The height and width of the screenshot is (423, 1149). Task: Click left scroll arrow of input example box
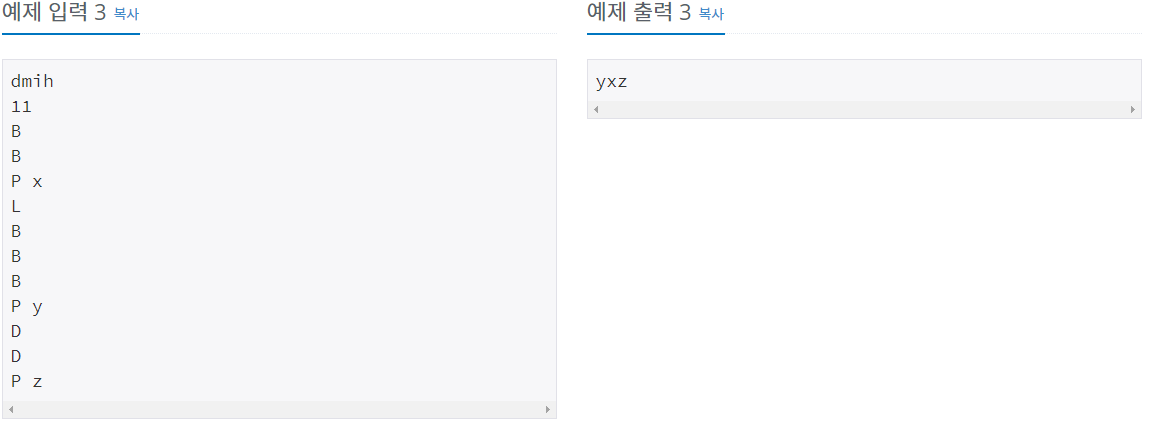click(x=11, y=410)
